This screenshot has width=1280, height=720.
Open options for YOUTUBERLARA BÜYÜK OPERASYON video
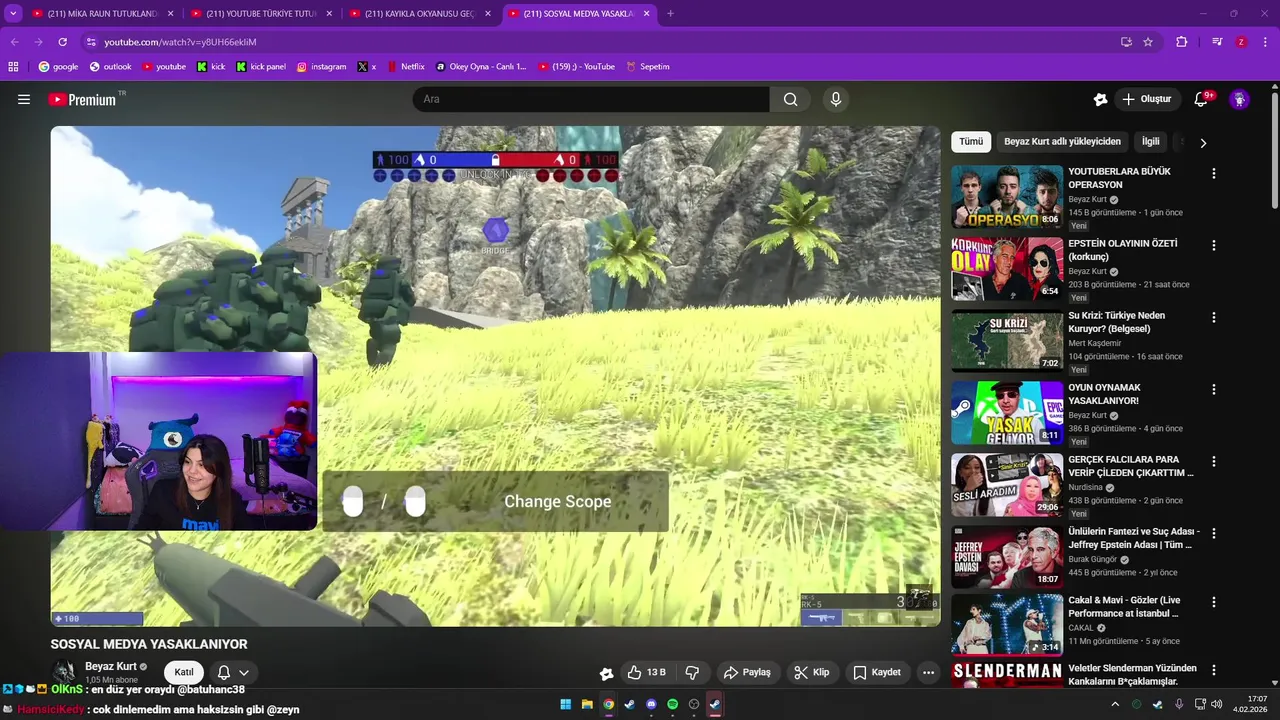[x=1214, y=173]
